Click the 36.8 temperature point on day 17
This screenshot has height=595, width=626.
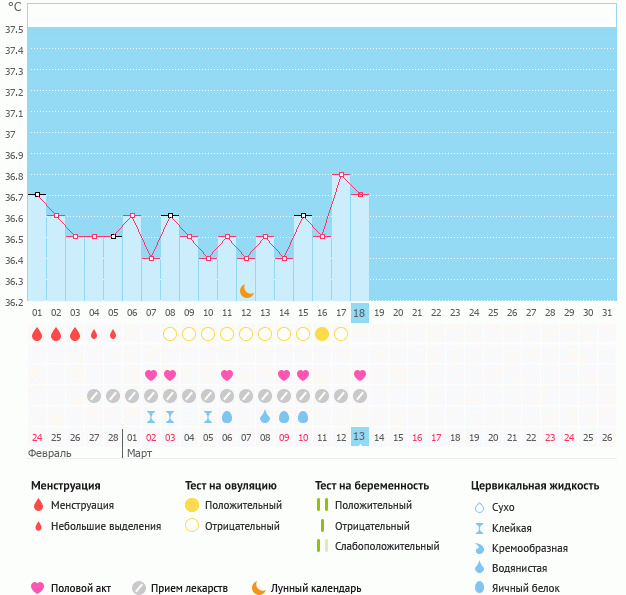[x=341, y=174]
